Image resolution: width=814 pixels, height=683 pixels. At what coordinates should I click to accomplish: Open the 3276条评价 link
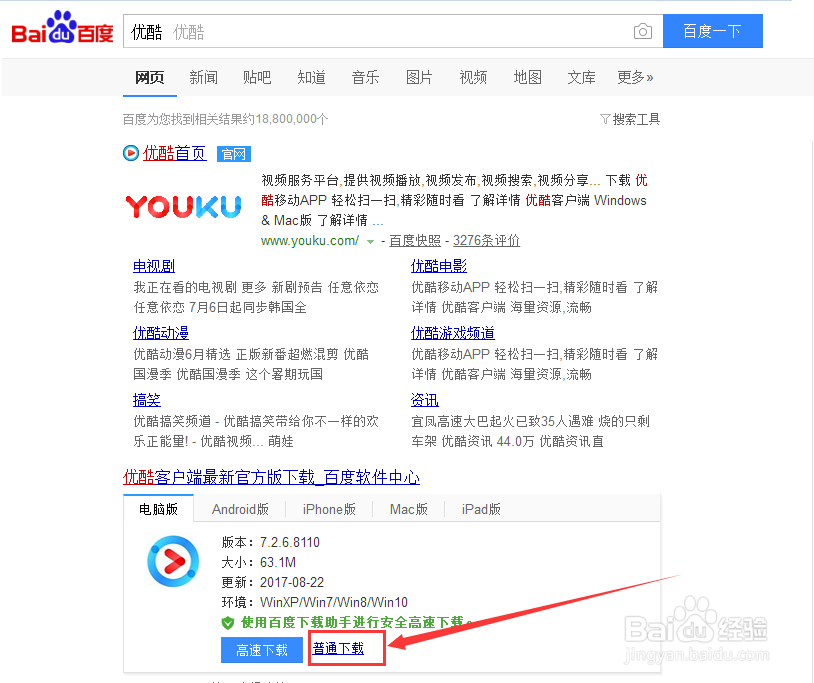pos(486,241)
